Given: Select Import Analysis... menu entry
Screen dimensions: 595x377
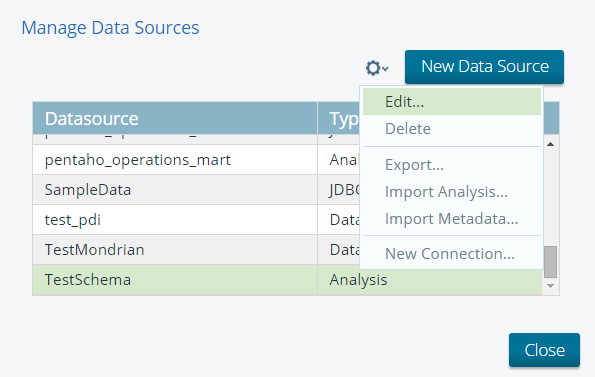Looking at the screenshot, I should pyautogui.click(x=452, y=192).
